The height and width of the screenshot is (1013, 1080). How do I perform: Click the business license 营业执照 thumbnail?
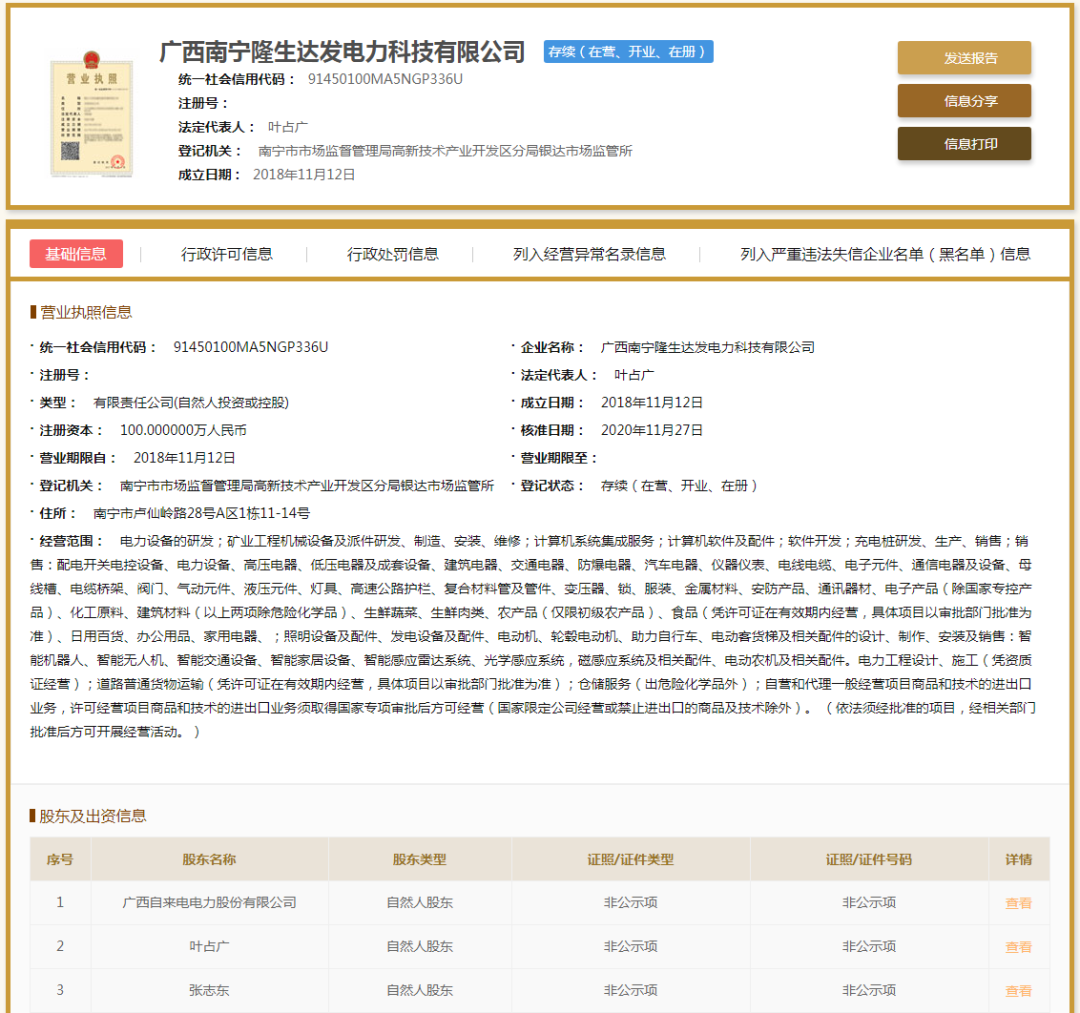click(x=91, y=113)
